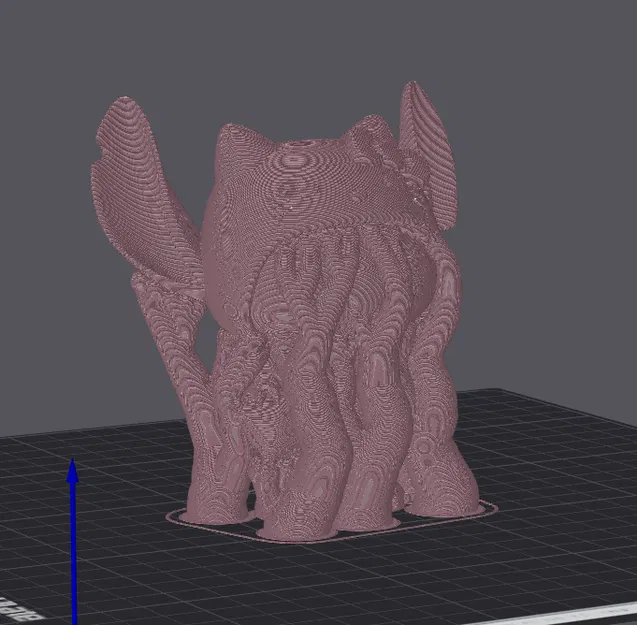Click the blue vertical Z-axis arrow
The image size is (637, 625).
click(73, 540)
